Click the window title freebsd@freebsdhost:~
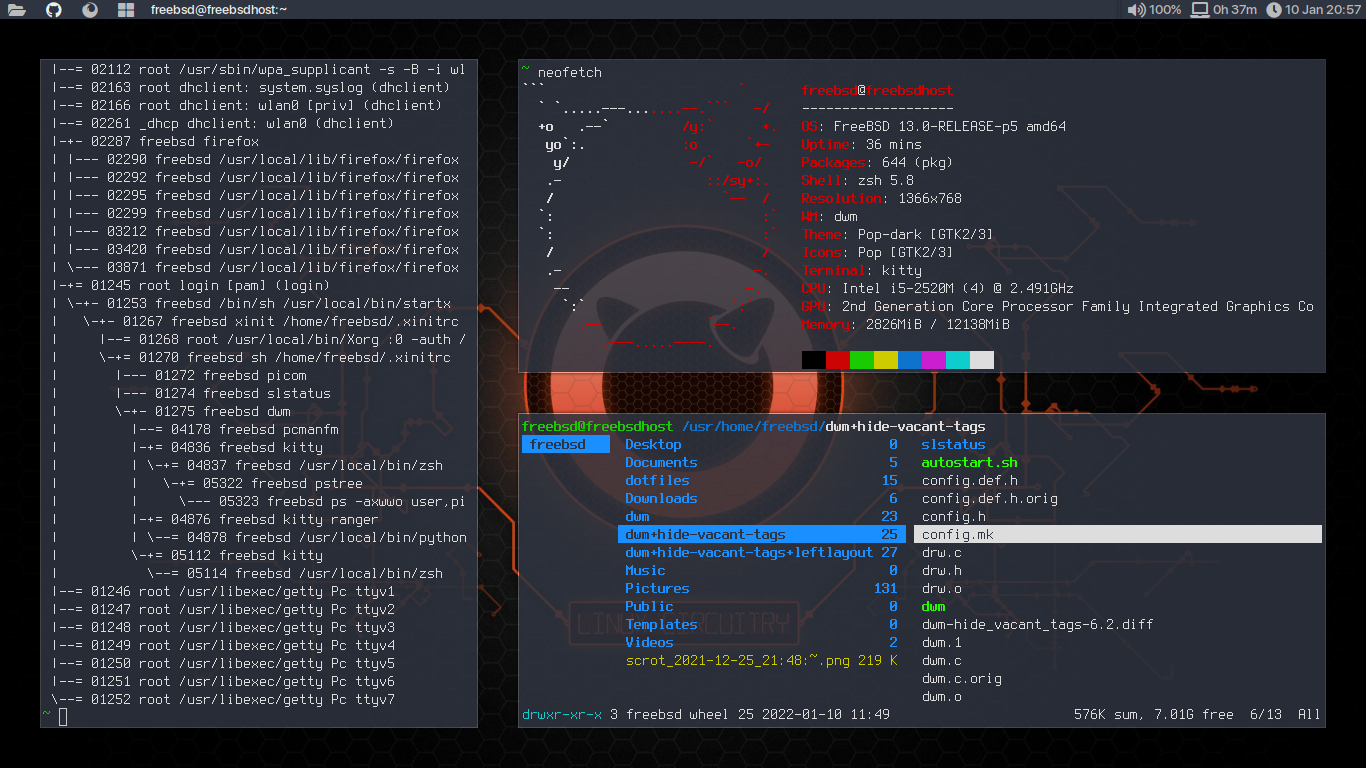1366x768 pixels. pos(219,10)
